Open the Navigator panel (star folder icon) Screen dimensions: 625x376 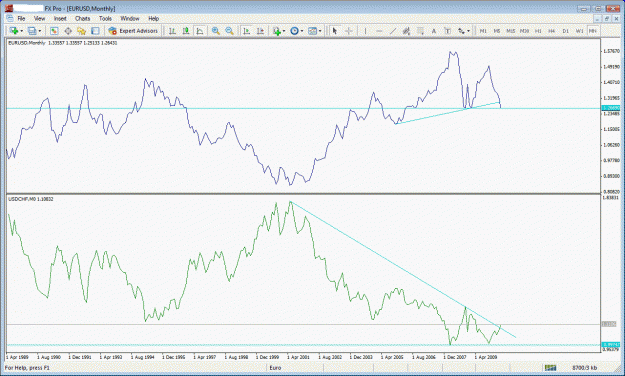[x=82, y=31]
